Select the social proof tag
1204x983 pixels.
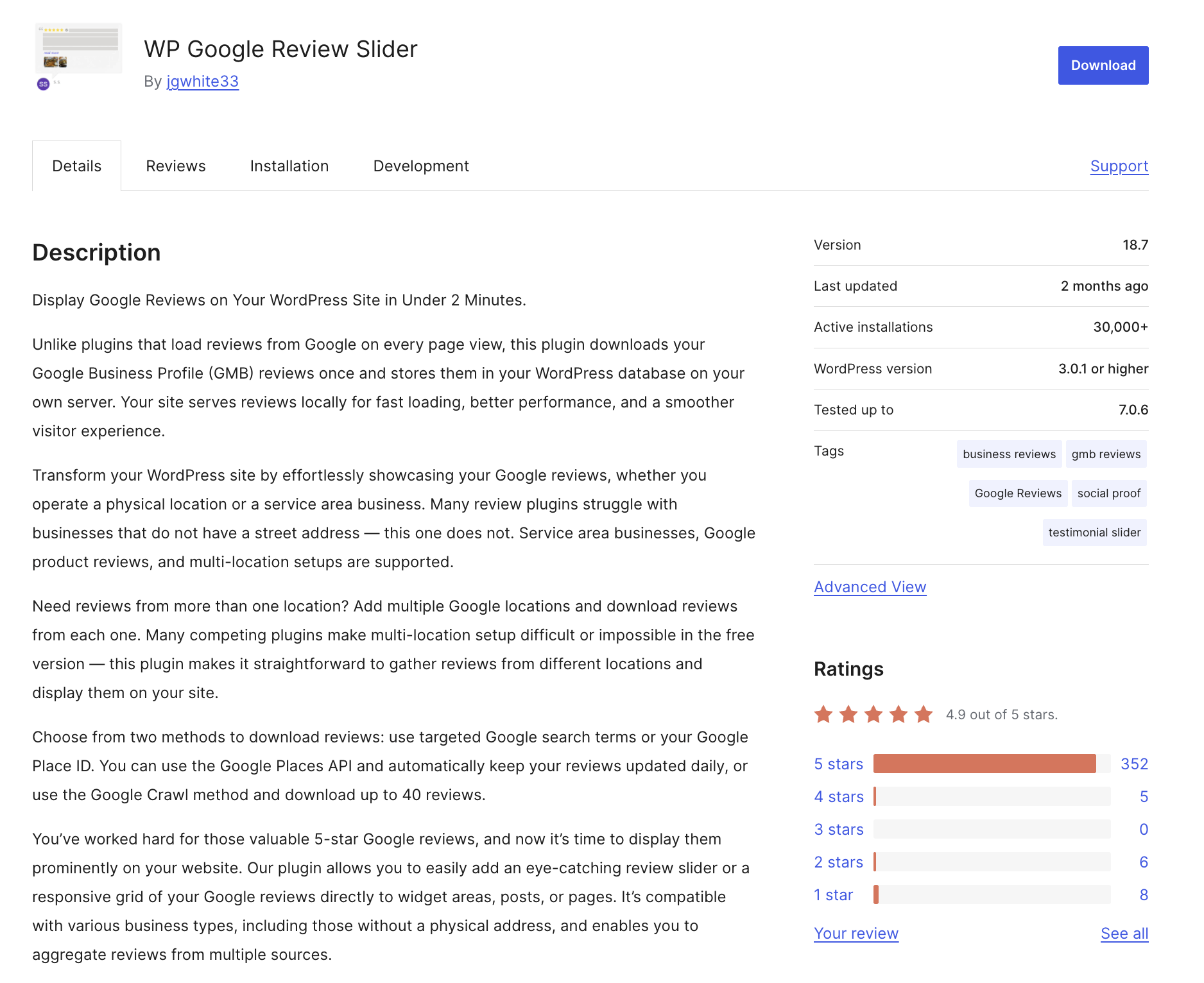1108,493
